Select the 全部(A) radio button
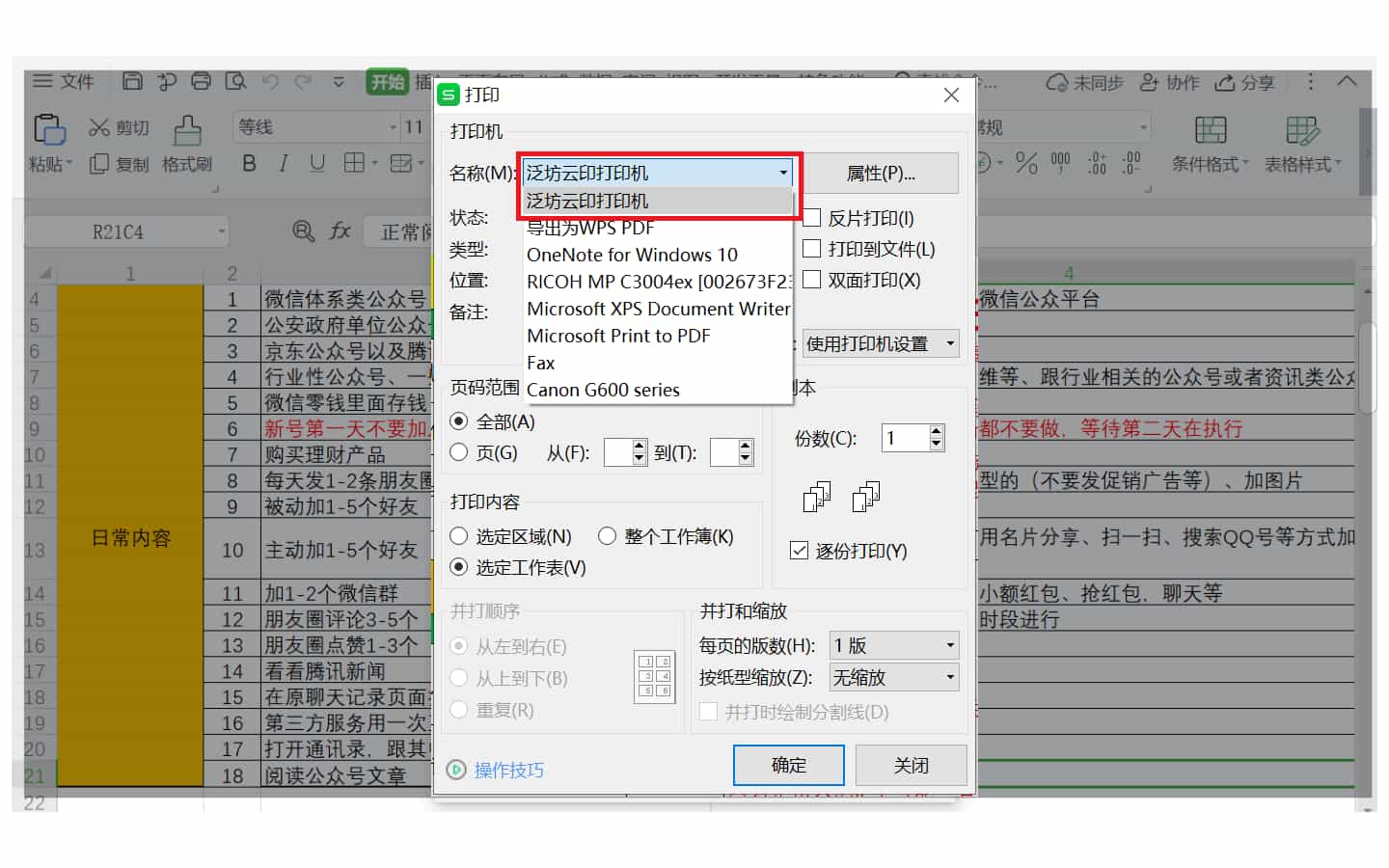The width and height of the screenshot is (1389, 868). [x=459, y=421]
